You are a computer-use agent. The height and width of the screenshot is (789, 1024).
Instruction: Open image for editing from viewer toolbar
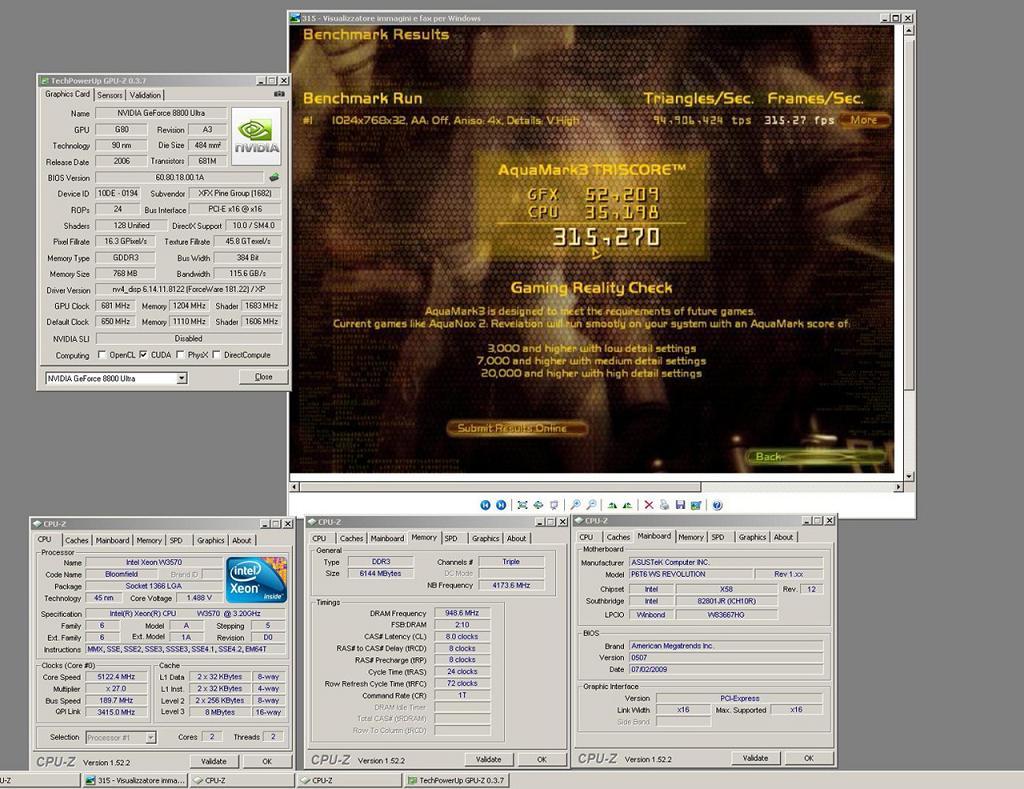696,505
